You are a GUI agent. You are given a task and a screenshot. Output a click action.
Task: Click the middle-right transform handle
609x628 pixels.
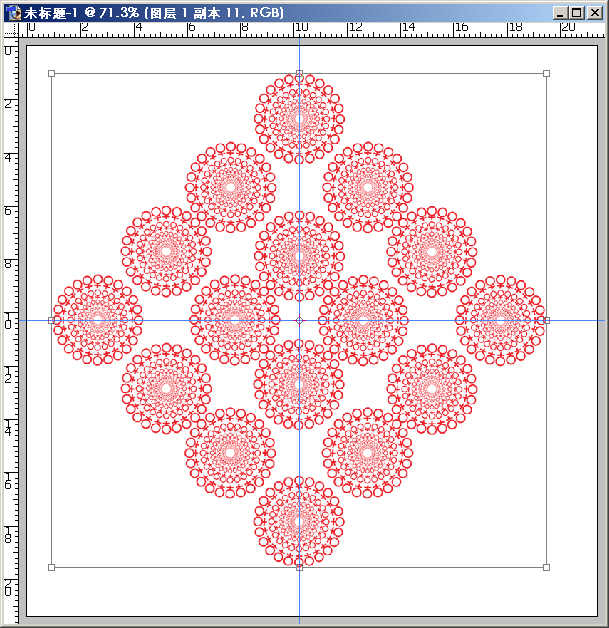[x=547, y=320]
